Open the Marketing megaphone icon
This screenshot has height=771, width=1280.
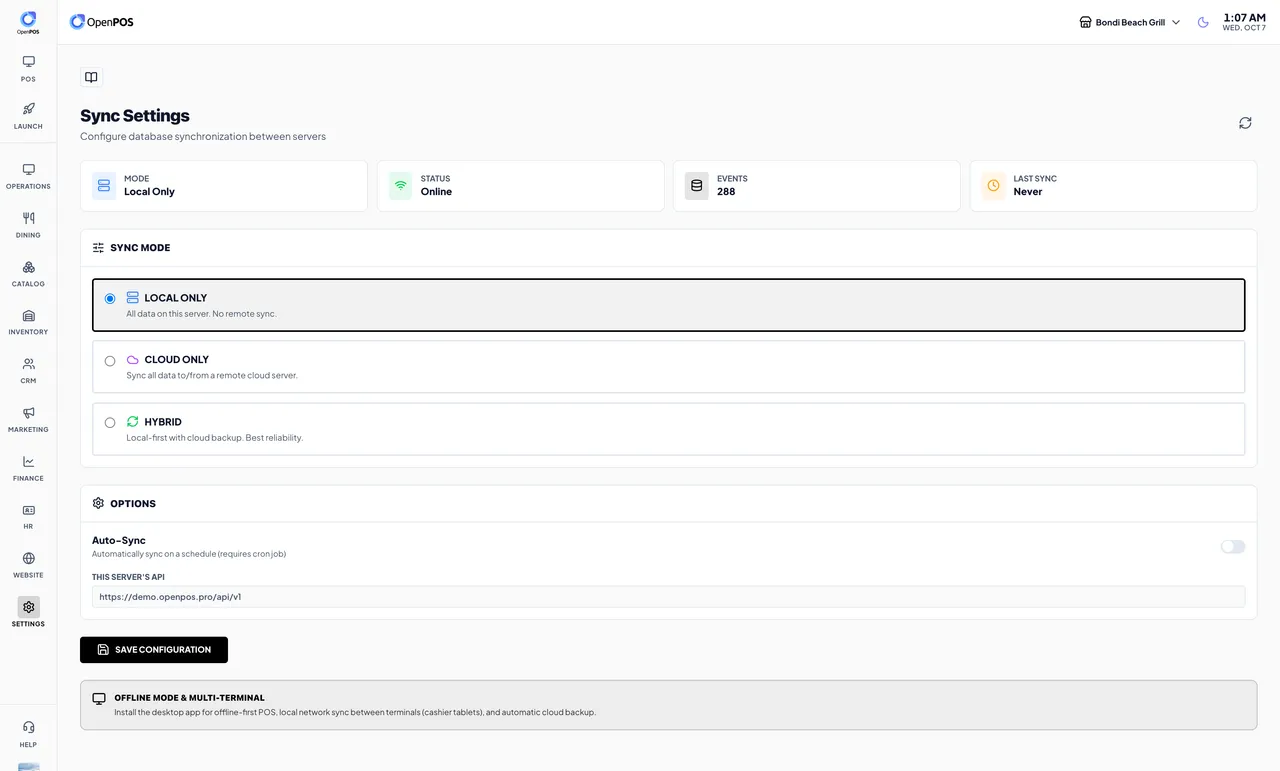pos(28,413)
